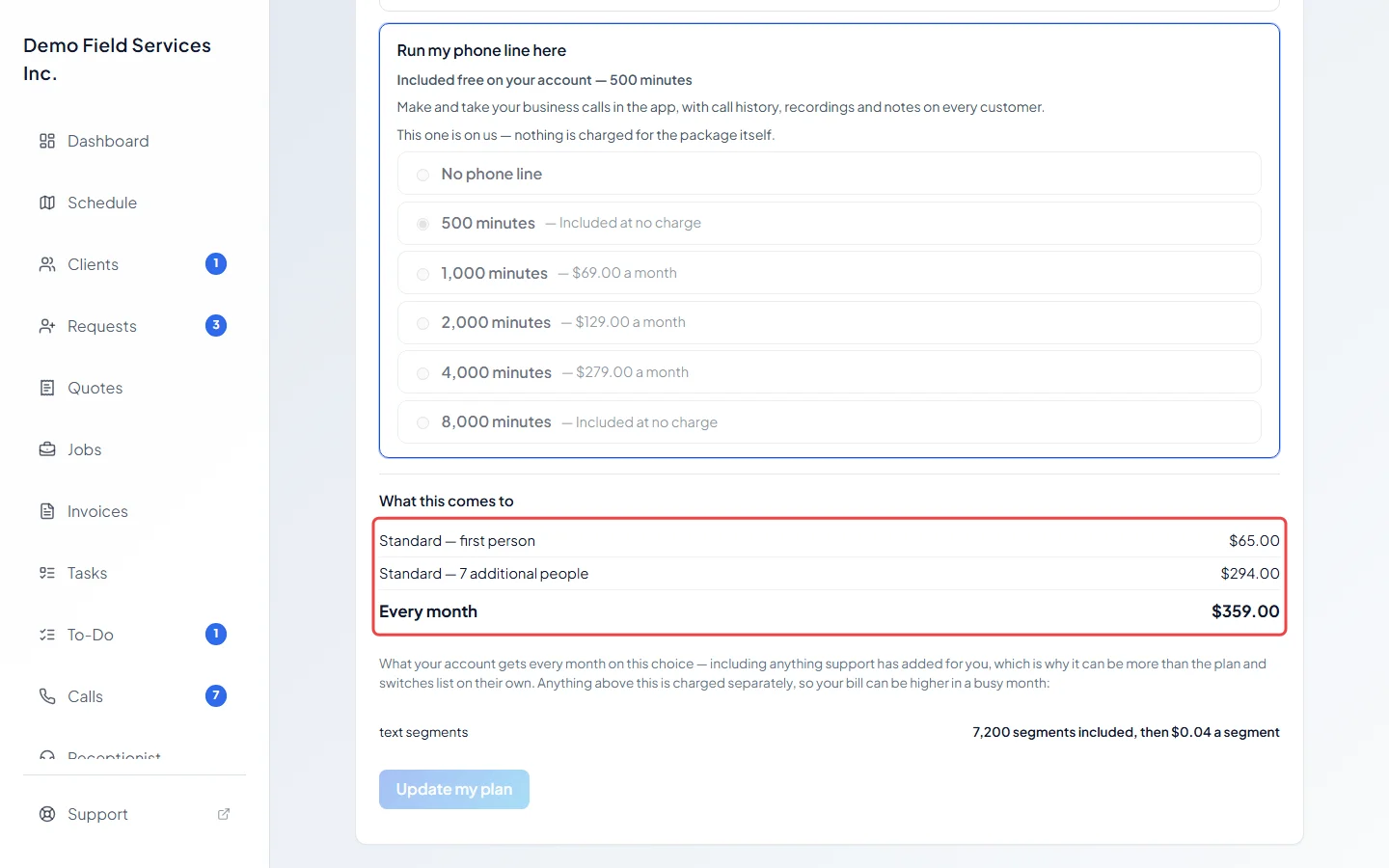Click the Support external link icon
This screenshot has width=1389, height=868.
[x=224, y=814]
